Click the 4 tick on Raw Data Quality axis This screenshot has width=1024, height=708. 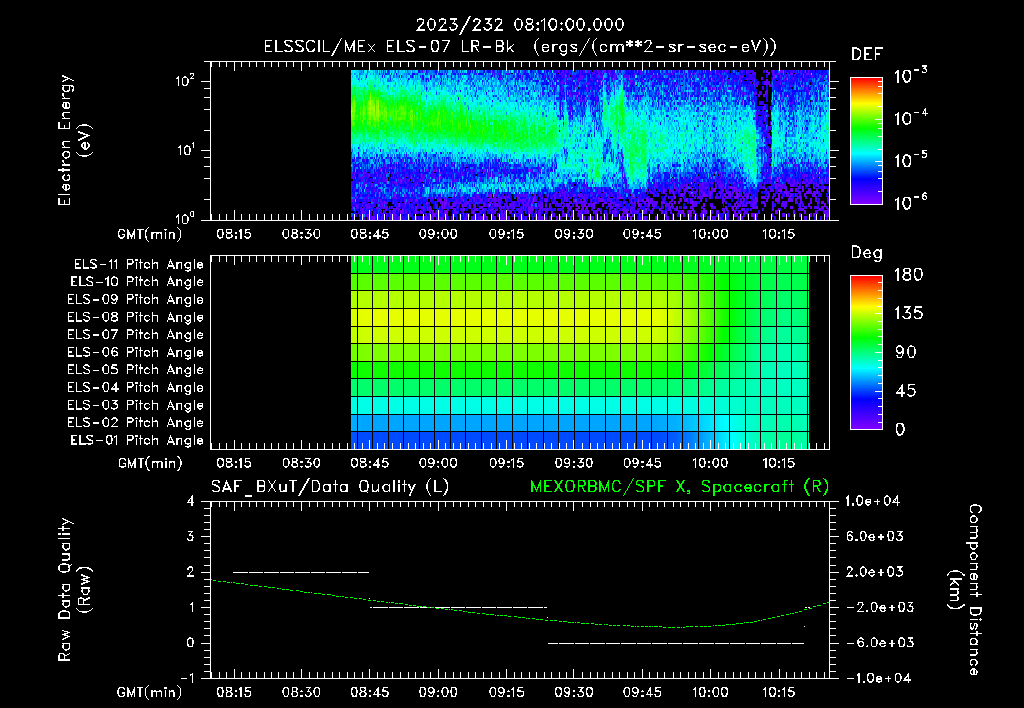coord(191,501)
